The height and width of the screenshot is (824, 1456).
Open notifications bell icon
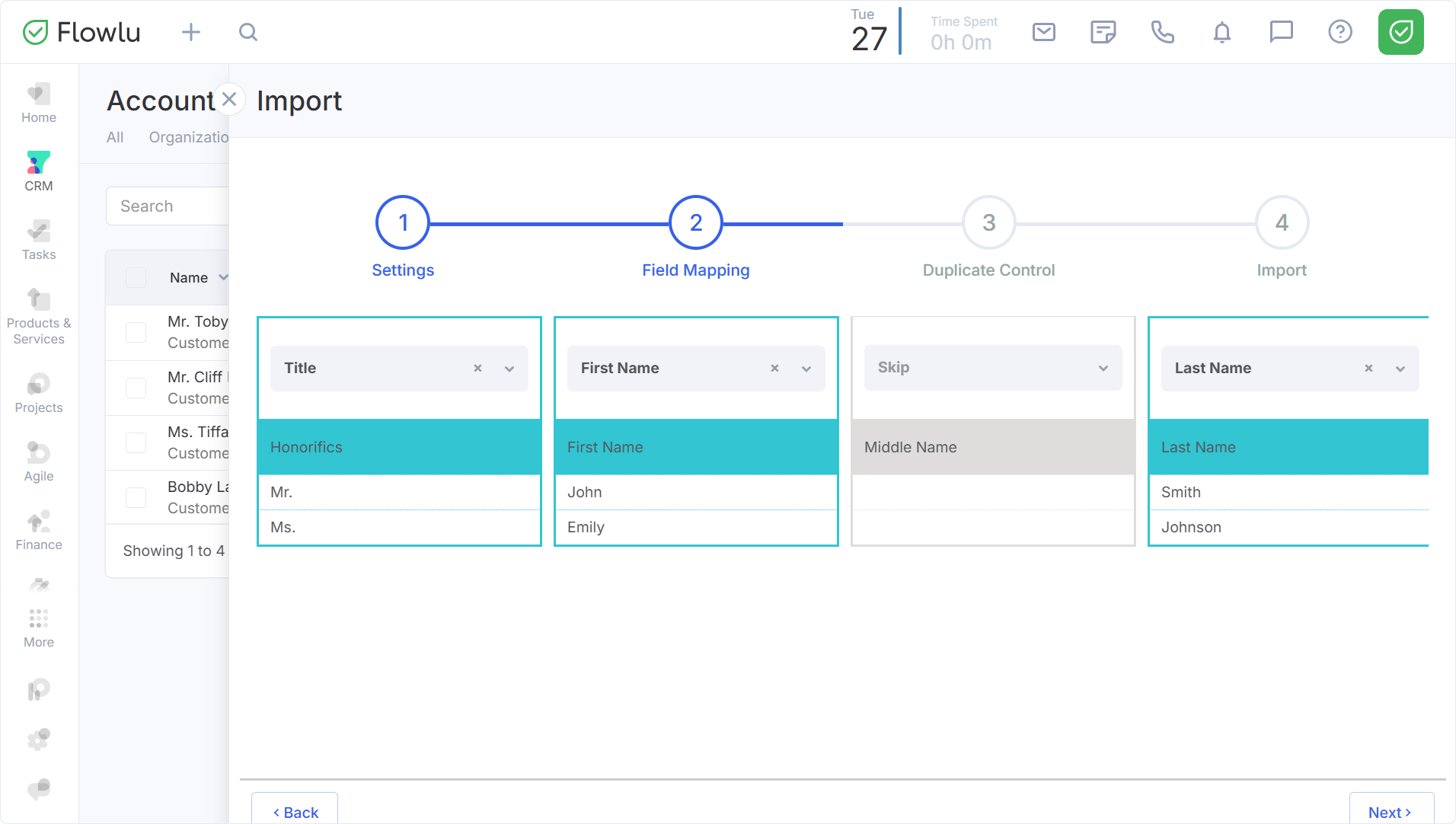point(1221,32)
